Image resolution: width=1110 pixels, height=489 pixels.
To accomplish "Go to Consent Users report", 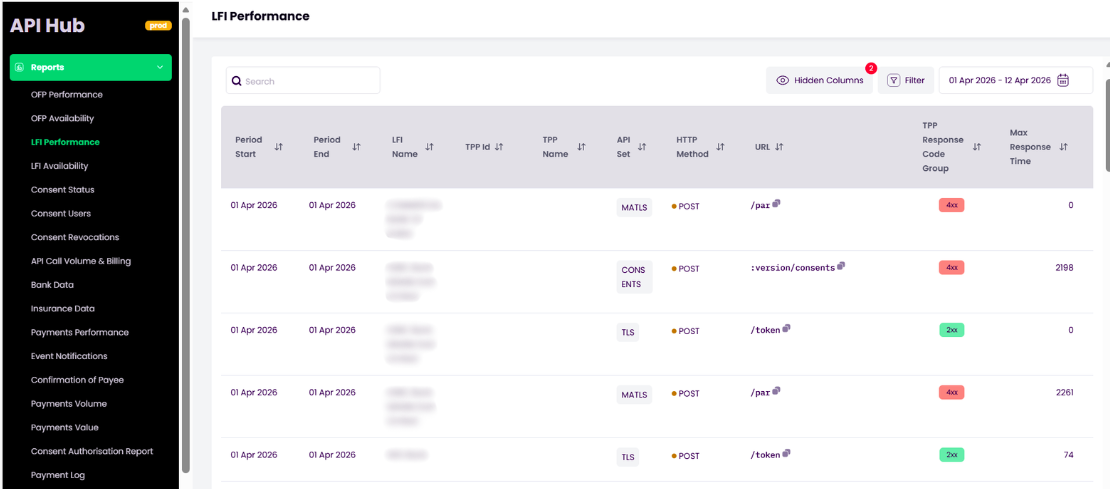I will click(x=61, y=214).
